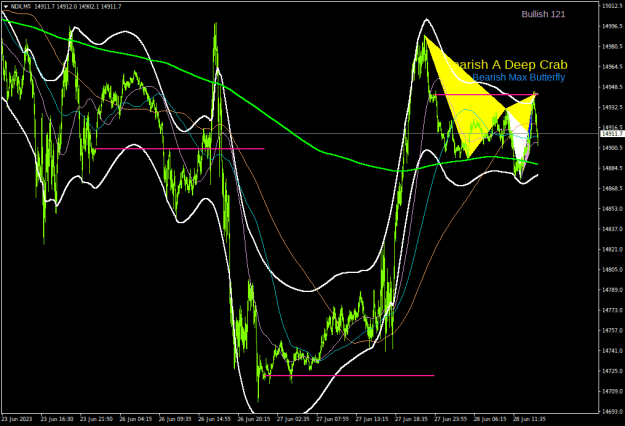625x426 pixels.
Task: Click the '26 Jun 14:55' time label
Action: pos(214,419)
